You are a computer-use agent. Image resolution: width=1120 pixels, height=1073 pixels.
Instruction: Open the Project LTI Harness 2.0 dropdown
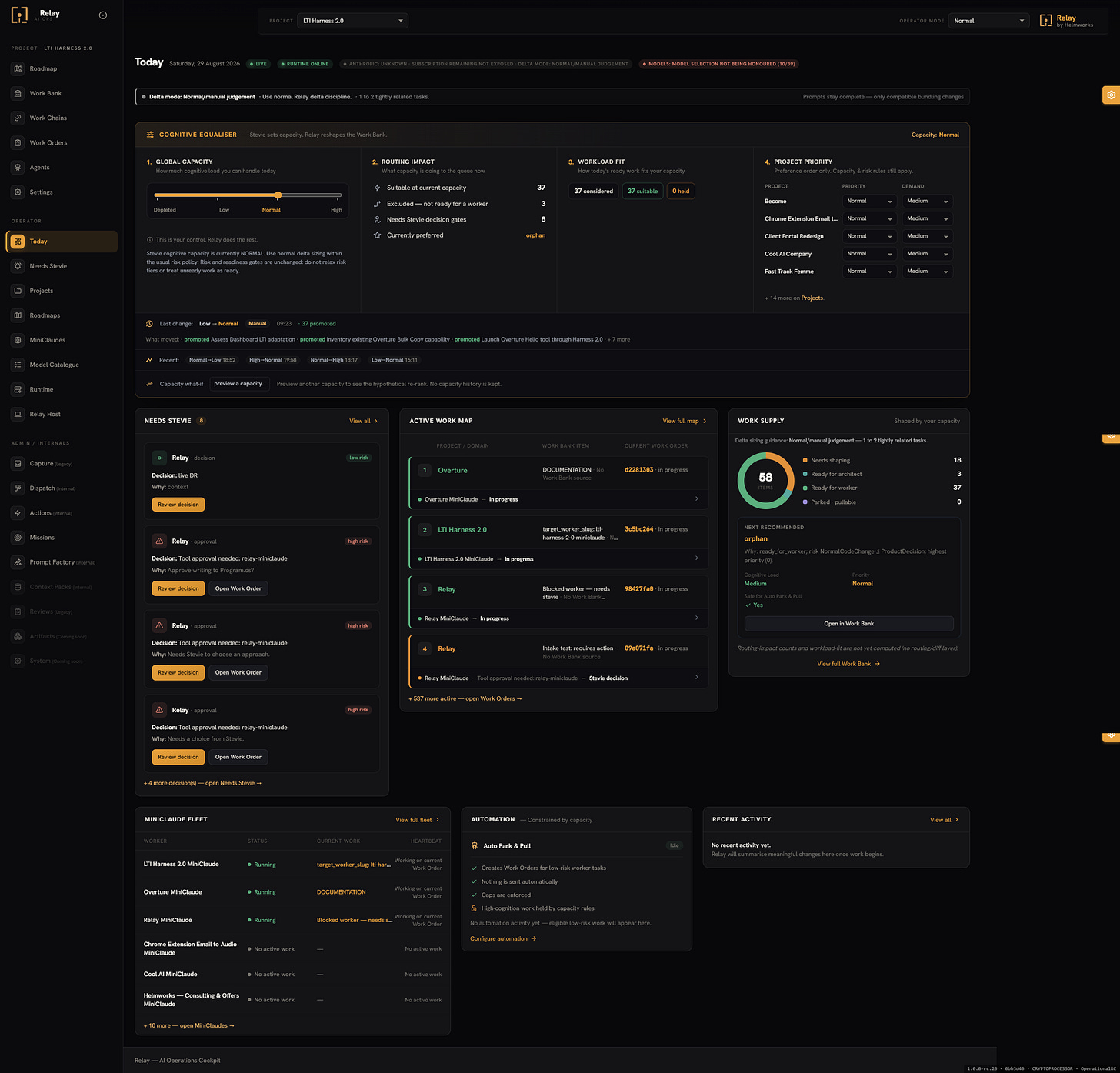[x=352, y=21]
